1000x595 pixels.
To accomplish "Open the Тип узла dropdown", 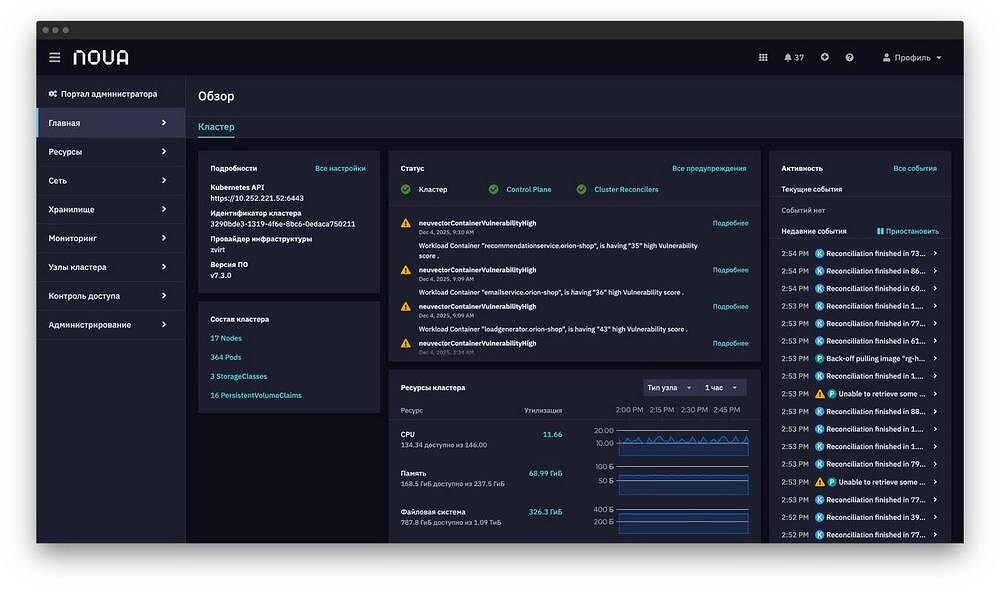I will (x=669, y=388).
